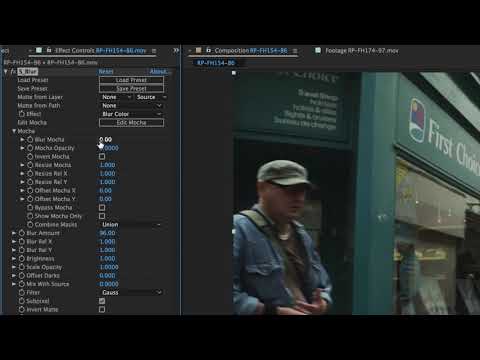Select RP-FH154-B6 comp breadcrumb tab
The image size is (480, 360).
point(216,63)
